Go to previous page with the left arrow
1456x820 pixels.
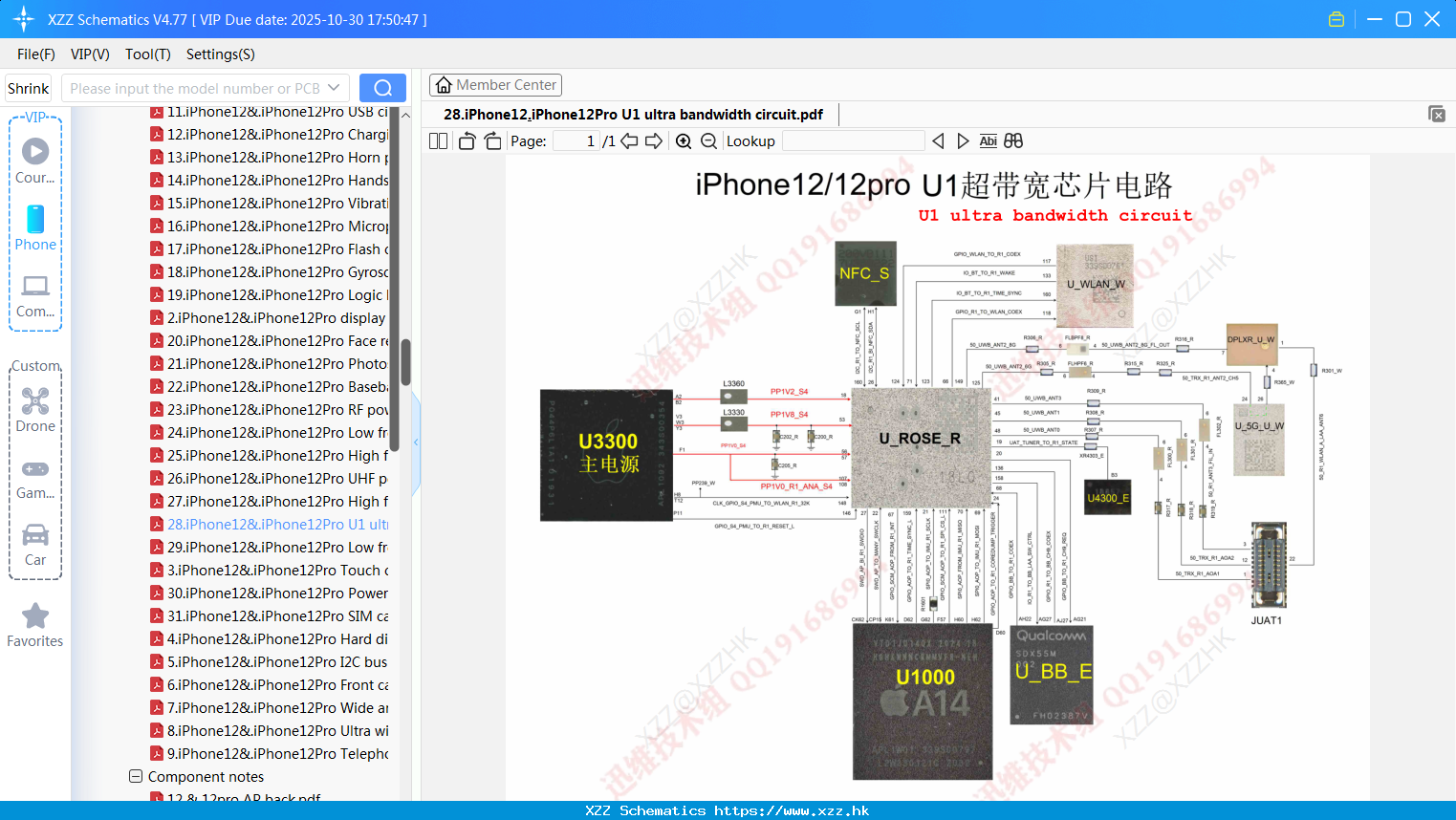coord(629,141)
